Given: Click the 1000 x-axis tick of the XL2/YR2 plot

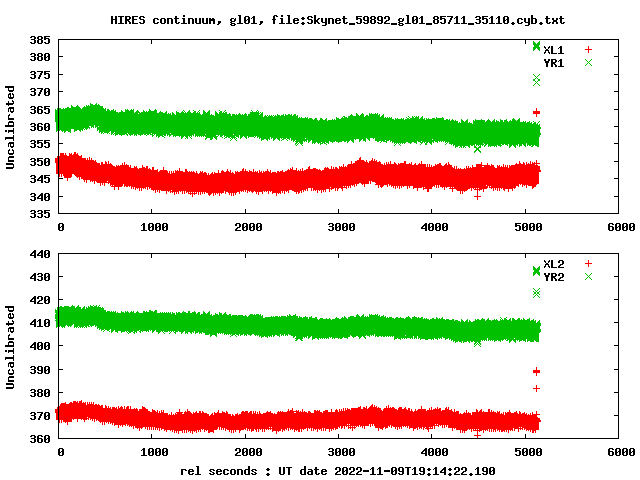Looking at the screenshot, I should pyautogui.click(x=154, y=452).
